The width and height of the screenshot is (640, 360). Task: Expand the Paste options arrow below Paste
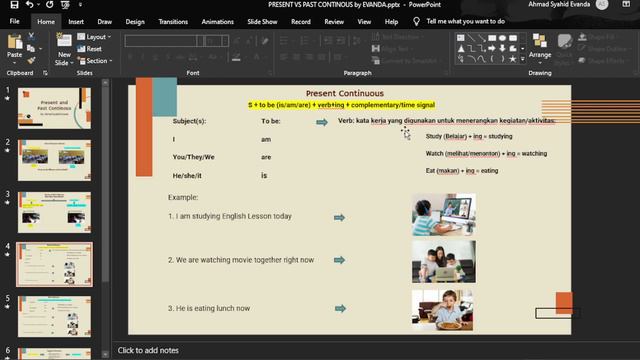click(x=15, y=63)
